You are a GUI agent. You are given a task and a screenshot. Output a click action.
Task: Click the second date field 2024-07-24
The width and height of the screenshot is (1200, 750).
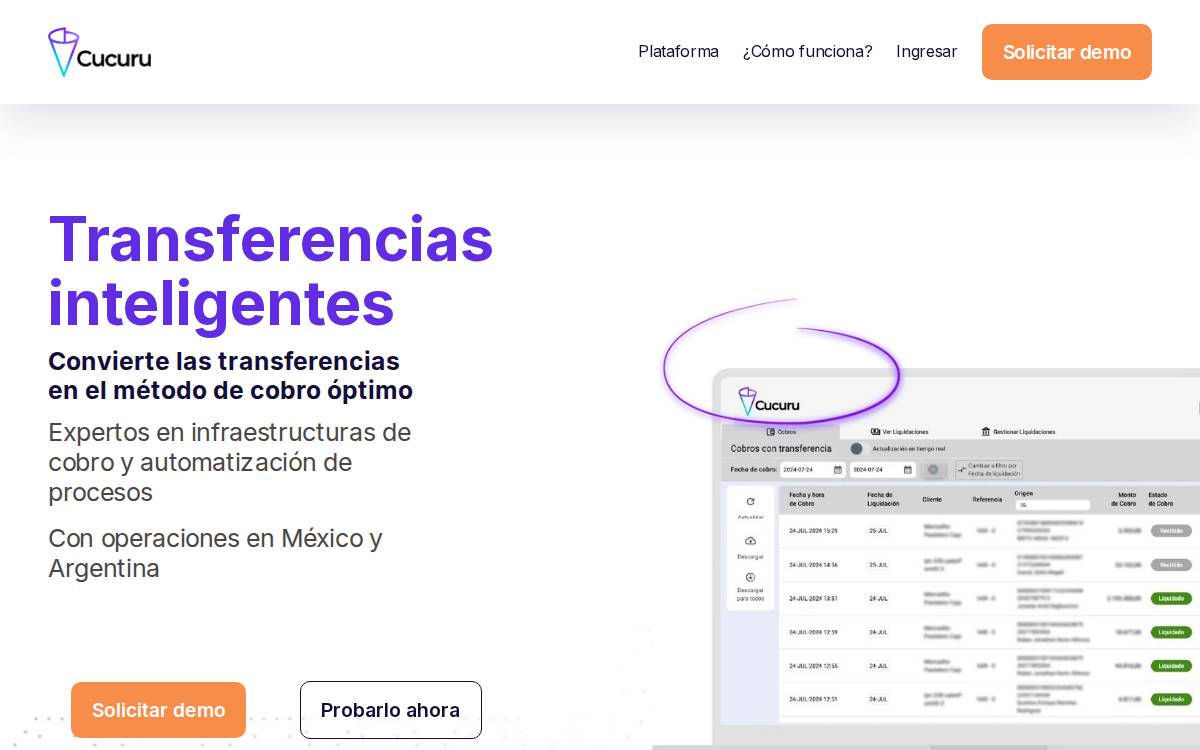pyautogui.click(x=882, y=469)
